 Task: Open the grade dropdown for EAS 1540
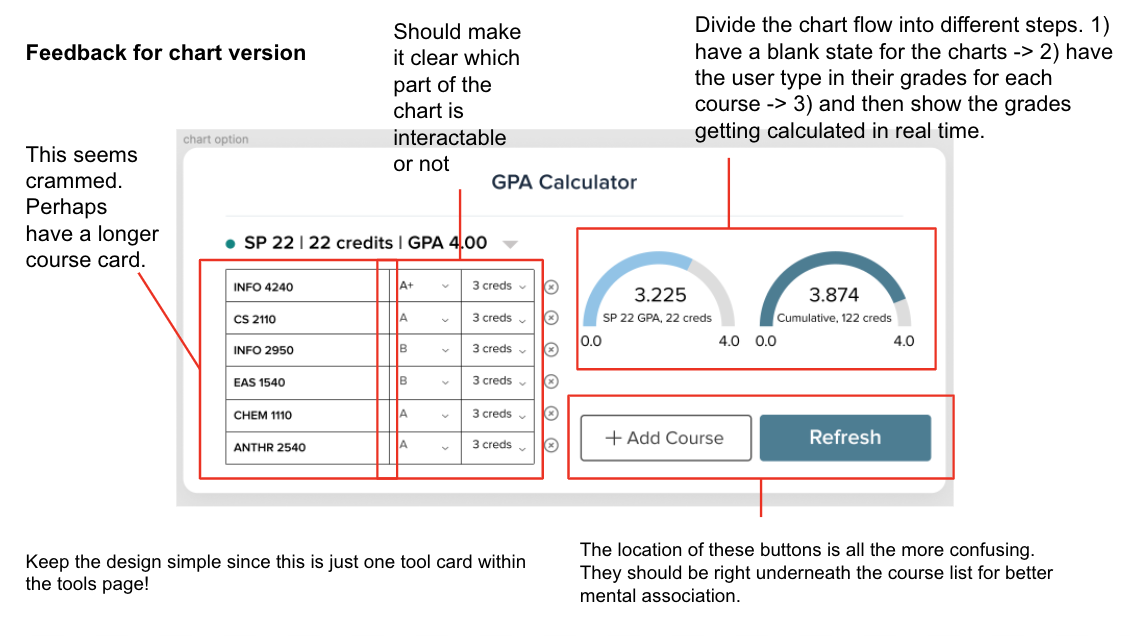pos(425,382)
